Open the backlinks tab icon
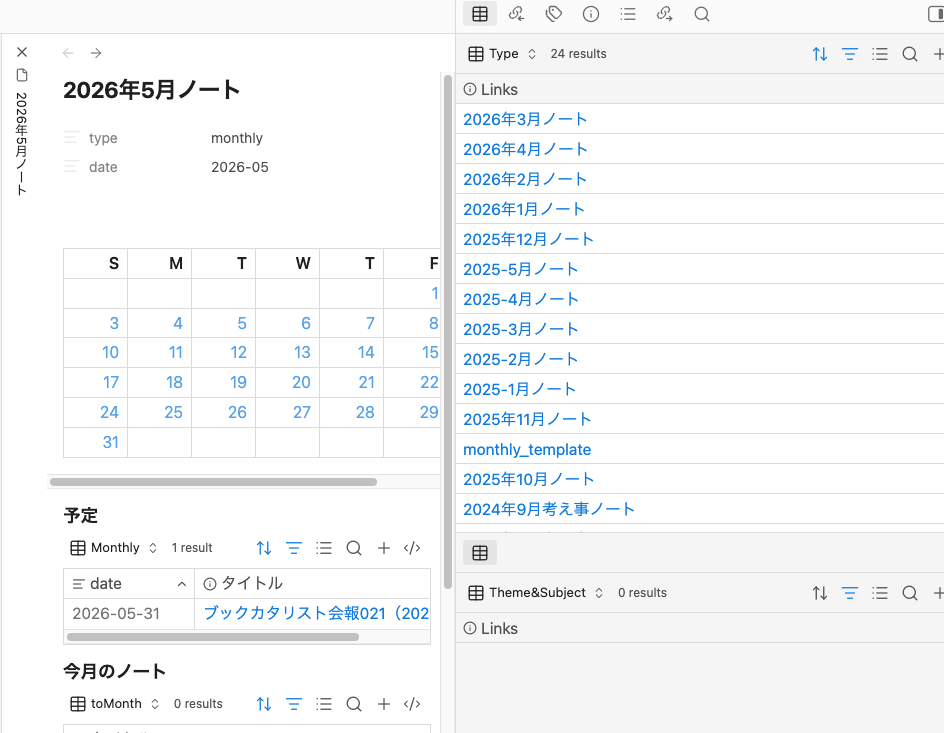This screenshot has height=733, width=944. (517, 14)
